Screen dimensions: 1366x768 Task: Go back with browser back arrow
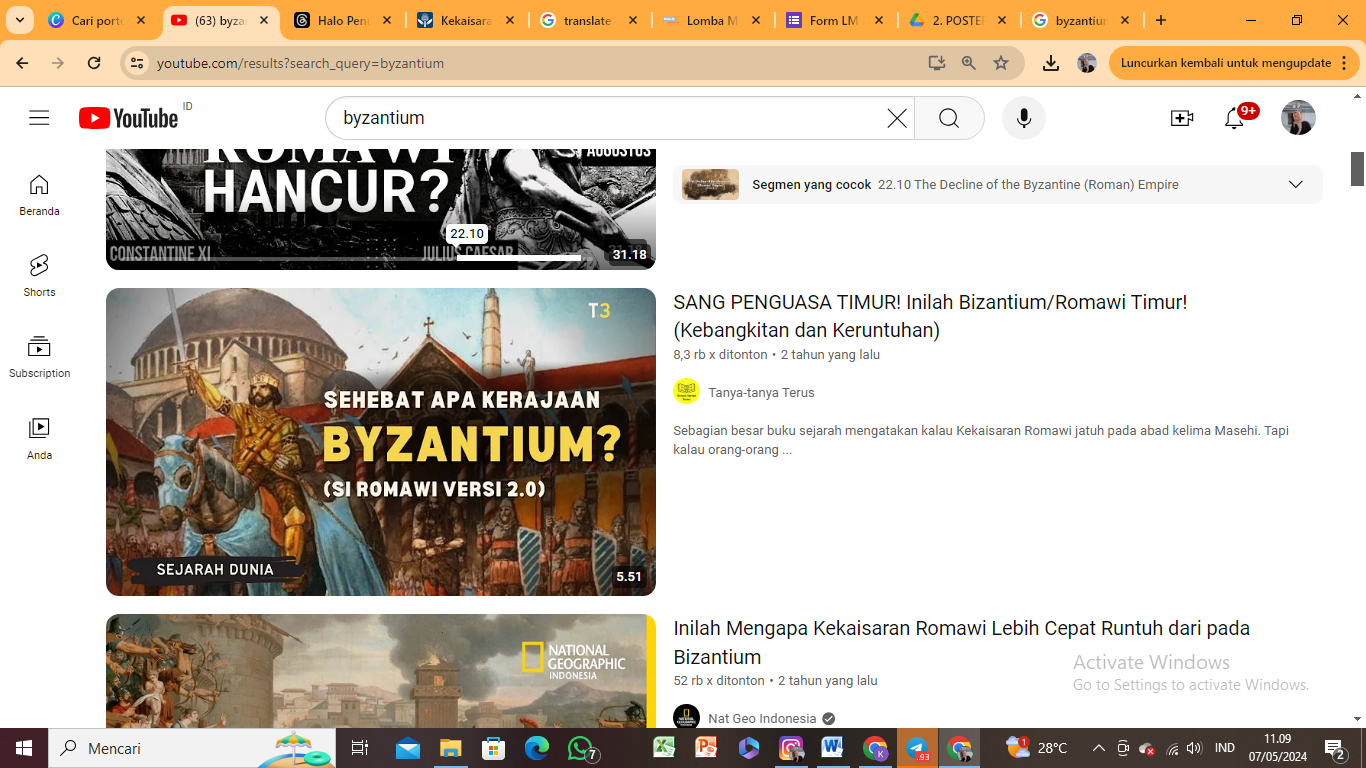click(x=22, y=63)
